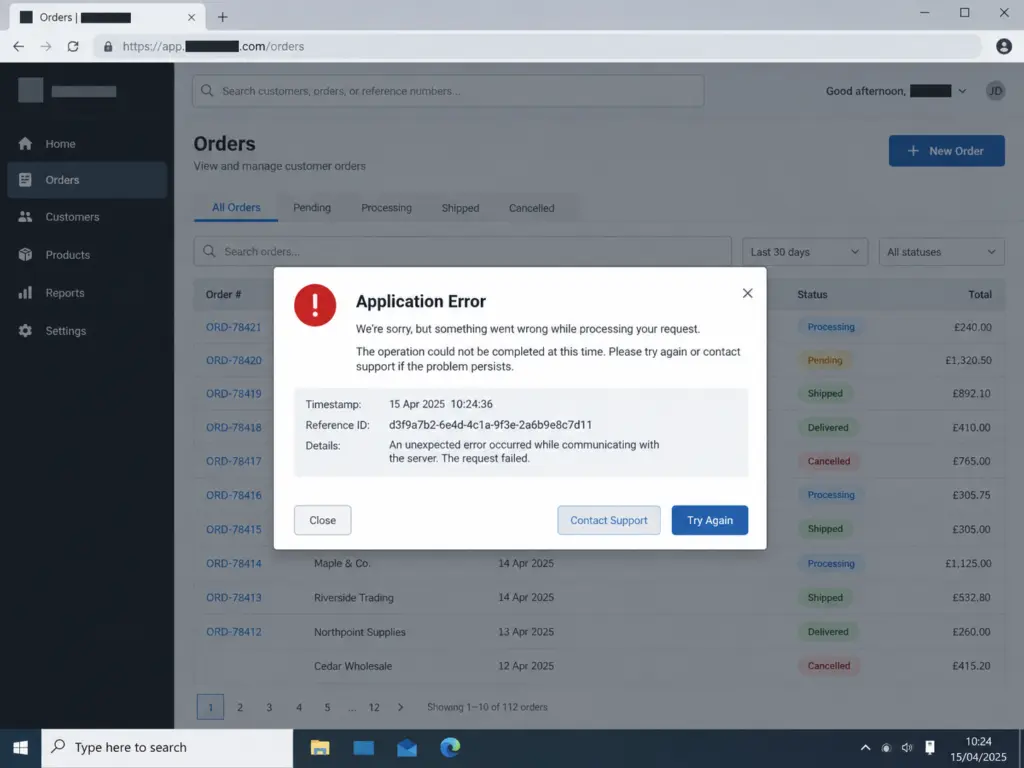Click the red error exclamation icon

coord(315,305)
